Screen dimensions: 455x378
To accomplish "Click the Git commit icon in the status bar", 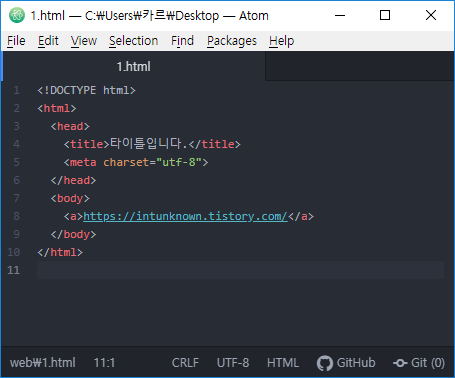I will point(400,363).
